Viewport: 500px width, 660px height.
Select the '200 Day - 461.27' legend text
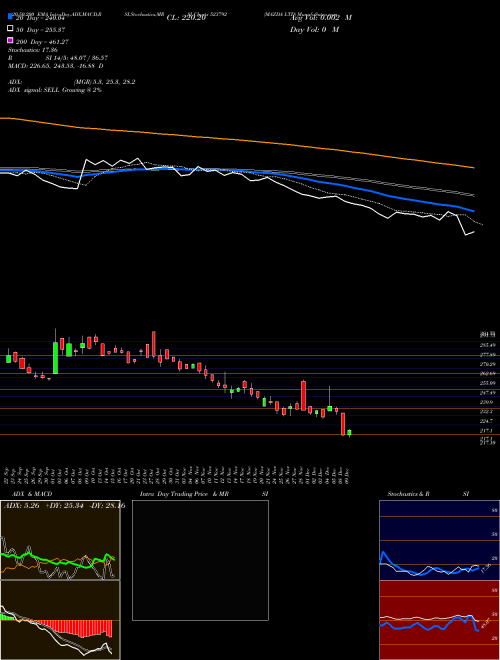(43, 42)
